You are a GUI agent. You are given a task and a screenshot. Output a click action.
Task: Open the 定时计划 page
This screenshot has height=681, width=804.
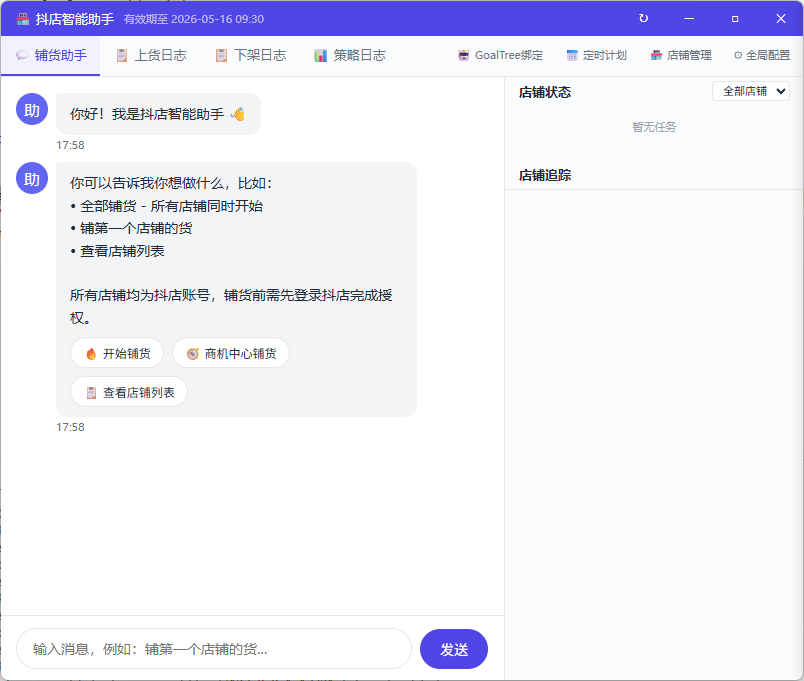(x=596, y=55)
